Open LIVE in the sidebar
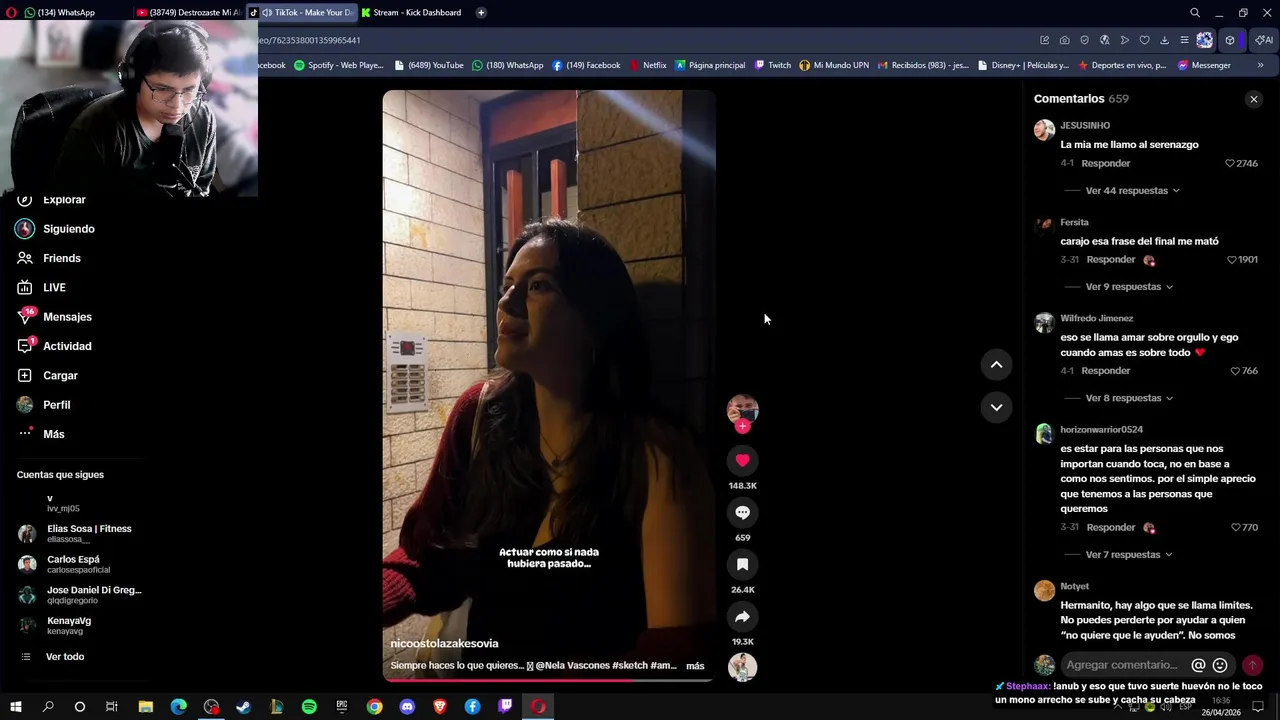Viewport: 1280px width, 720px height. [x=54, y=288]
